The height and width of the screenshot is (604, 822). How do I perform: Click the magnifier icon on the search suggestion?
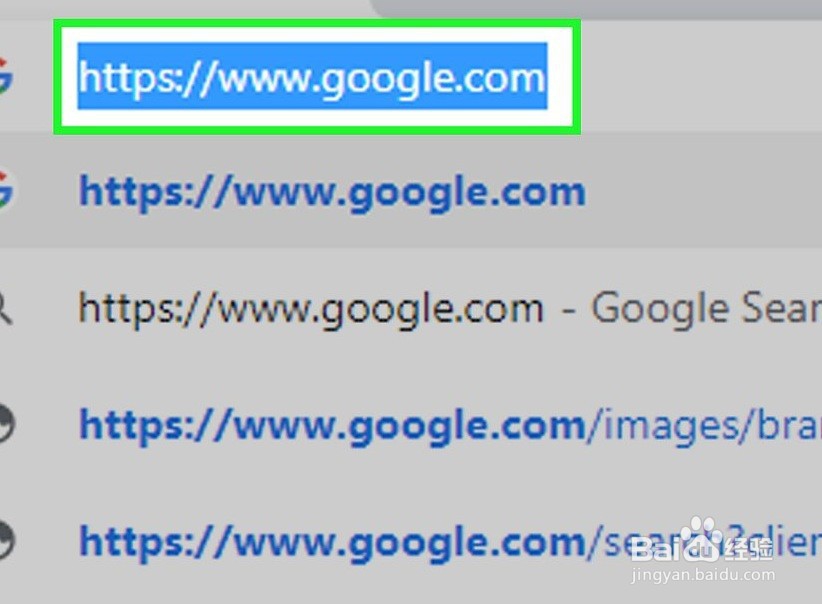[x=5, y=309]
